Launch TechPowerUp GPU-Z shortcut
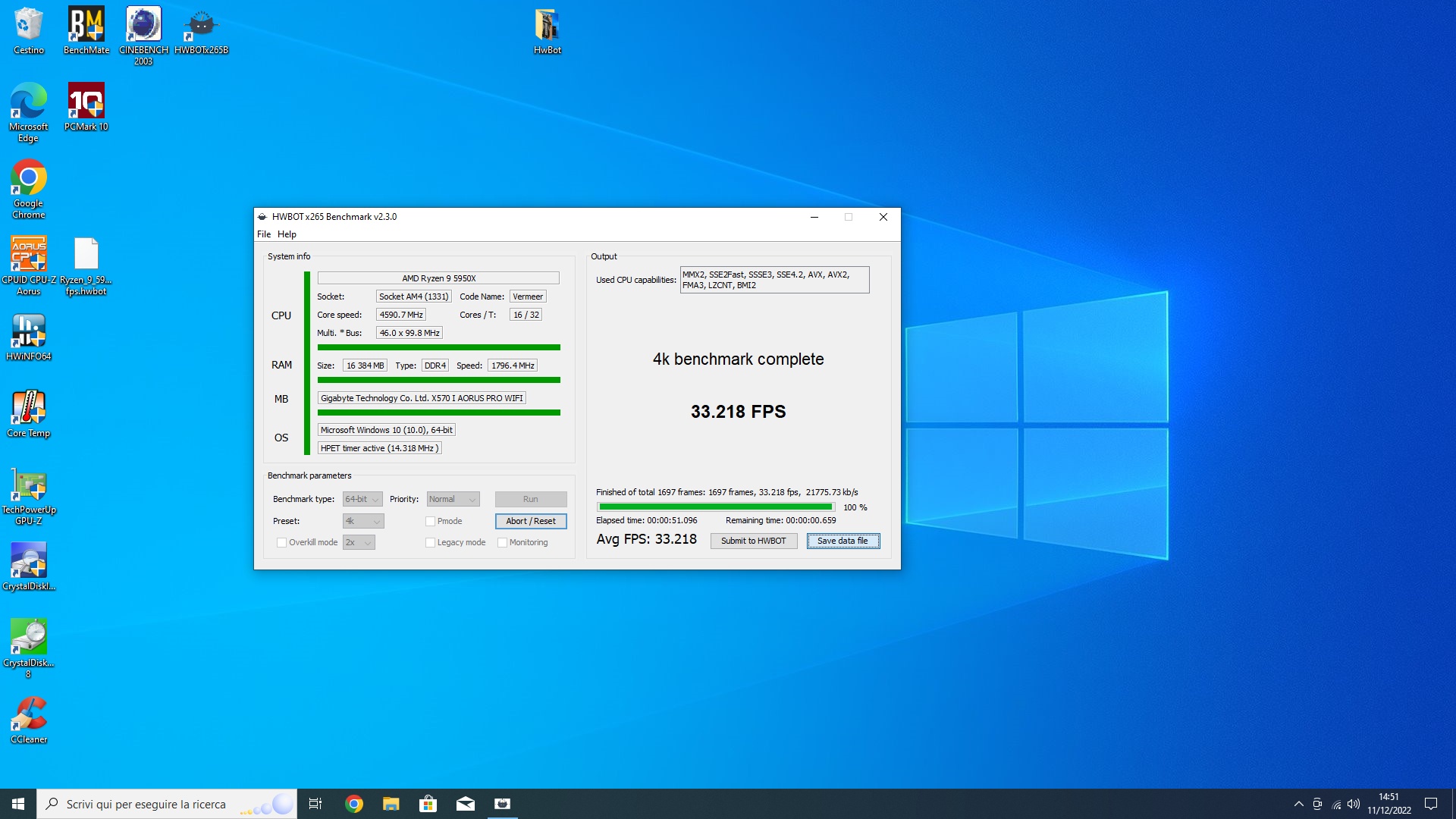Viewport: 1456px width, 819px height. (x=29, y=496)
